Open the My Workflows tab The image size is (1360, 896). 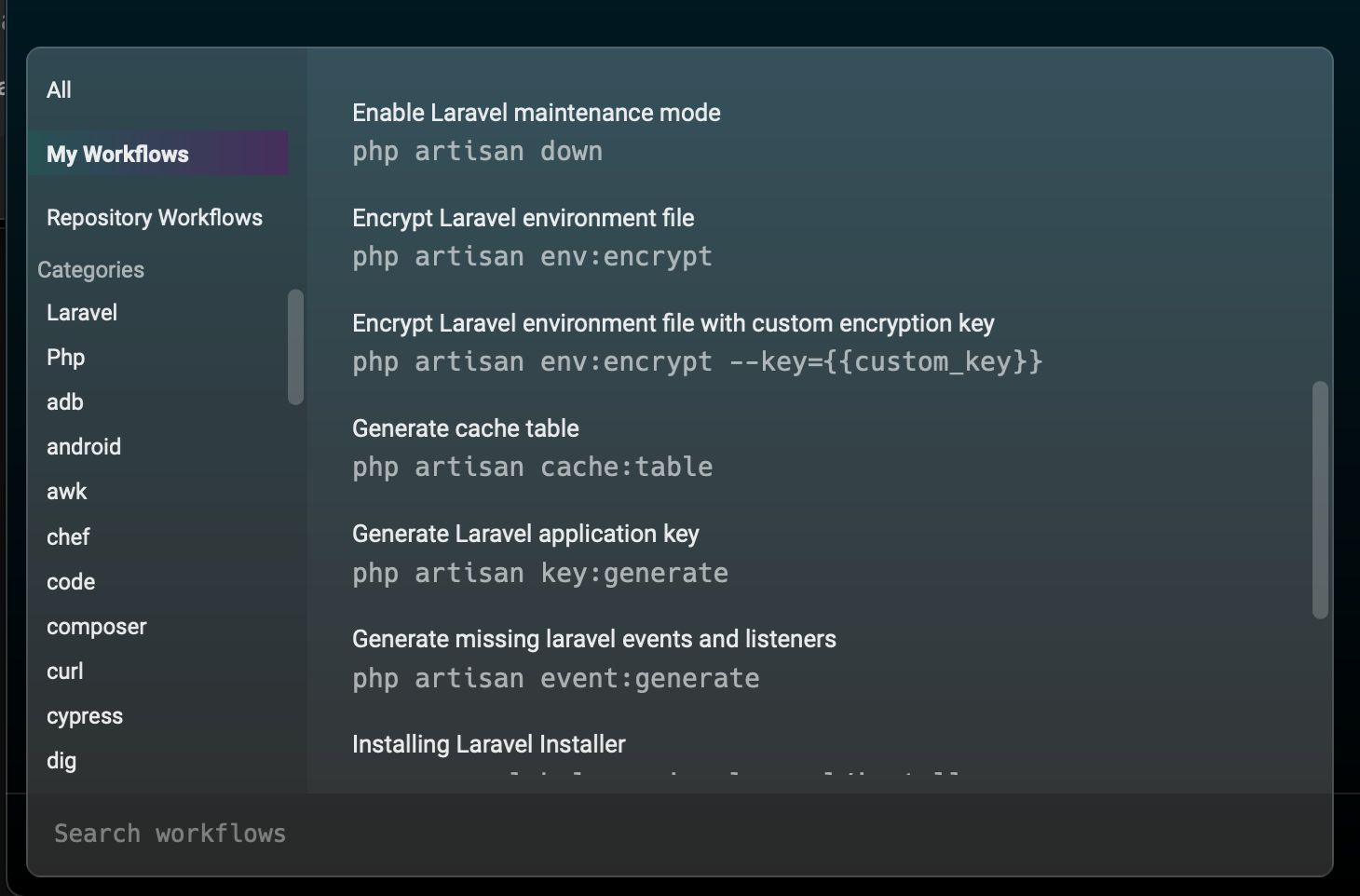coord(158,154)
